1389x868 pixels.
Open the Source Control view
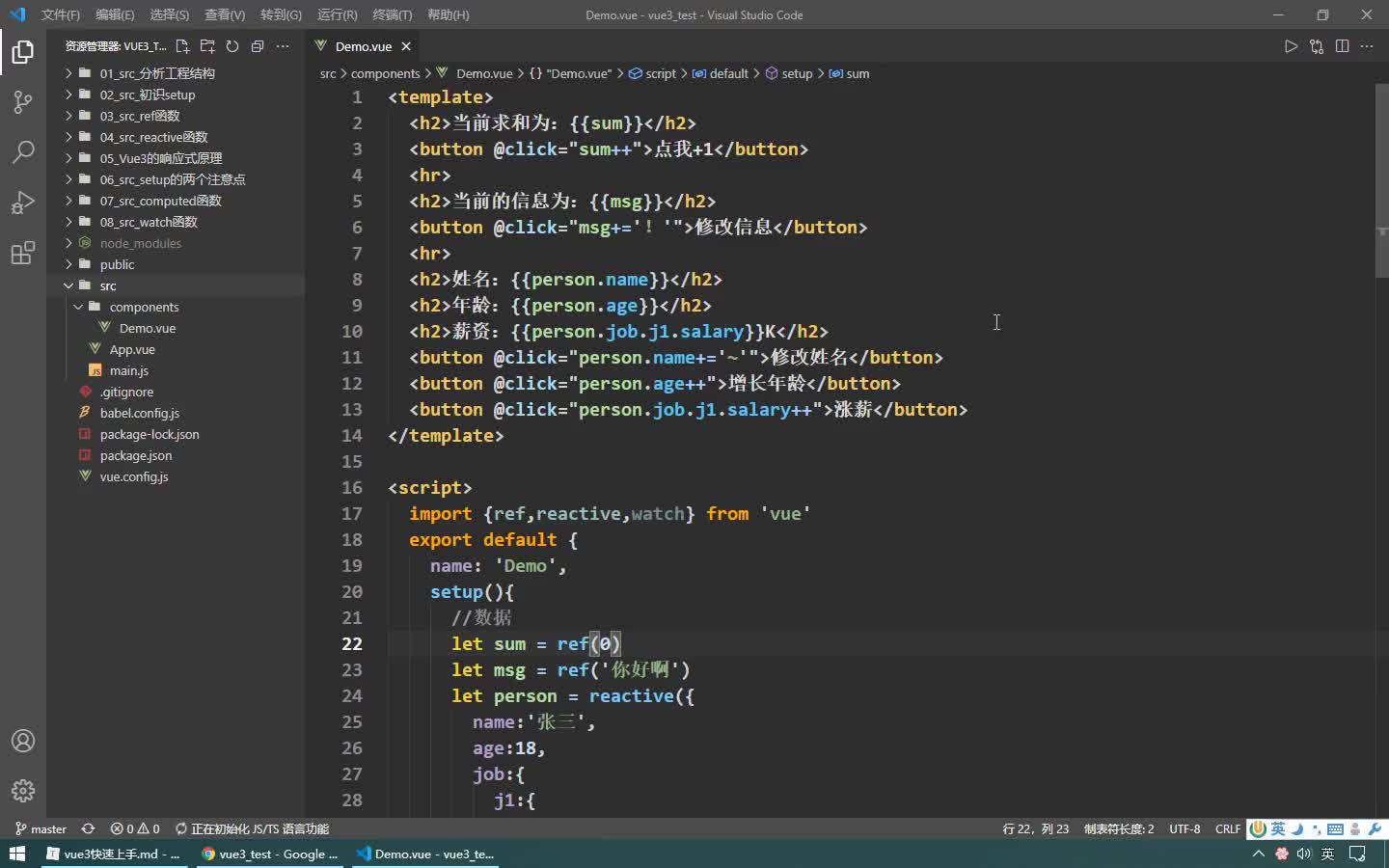[23, 101]
